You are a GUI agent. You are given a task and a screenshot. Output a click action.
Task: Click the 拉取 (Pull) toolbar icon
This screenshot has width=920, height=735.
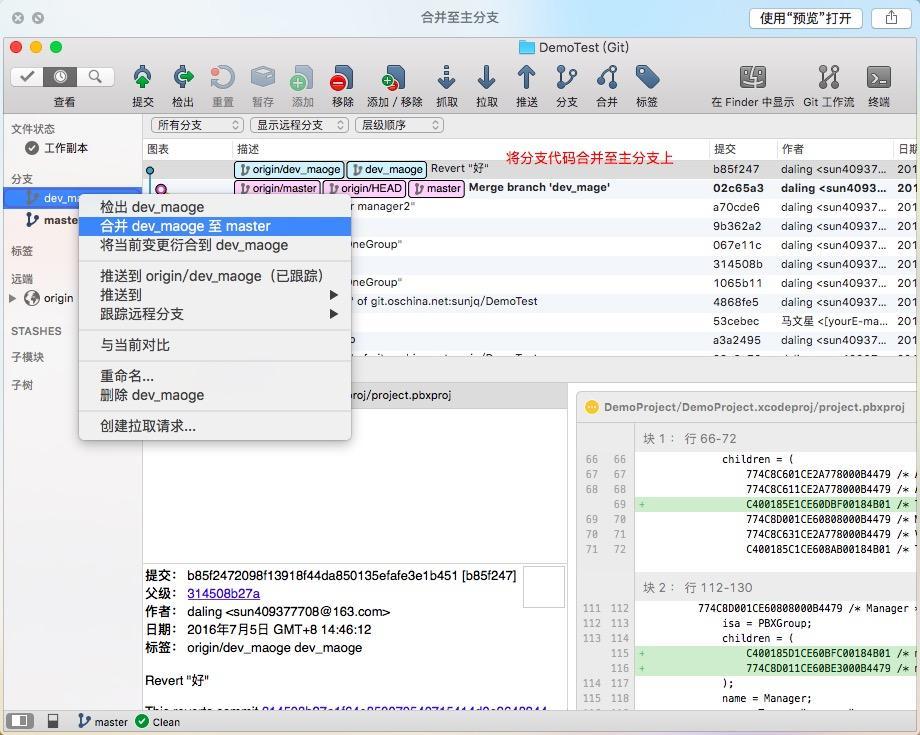486,78
